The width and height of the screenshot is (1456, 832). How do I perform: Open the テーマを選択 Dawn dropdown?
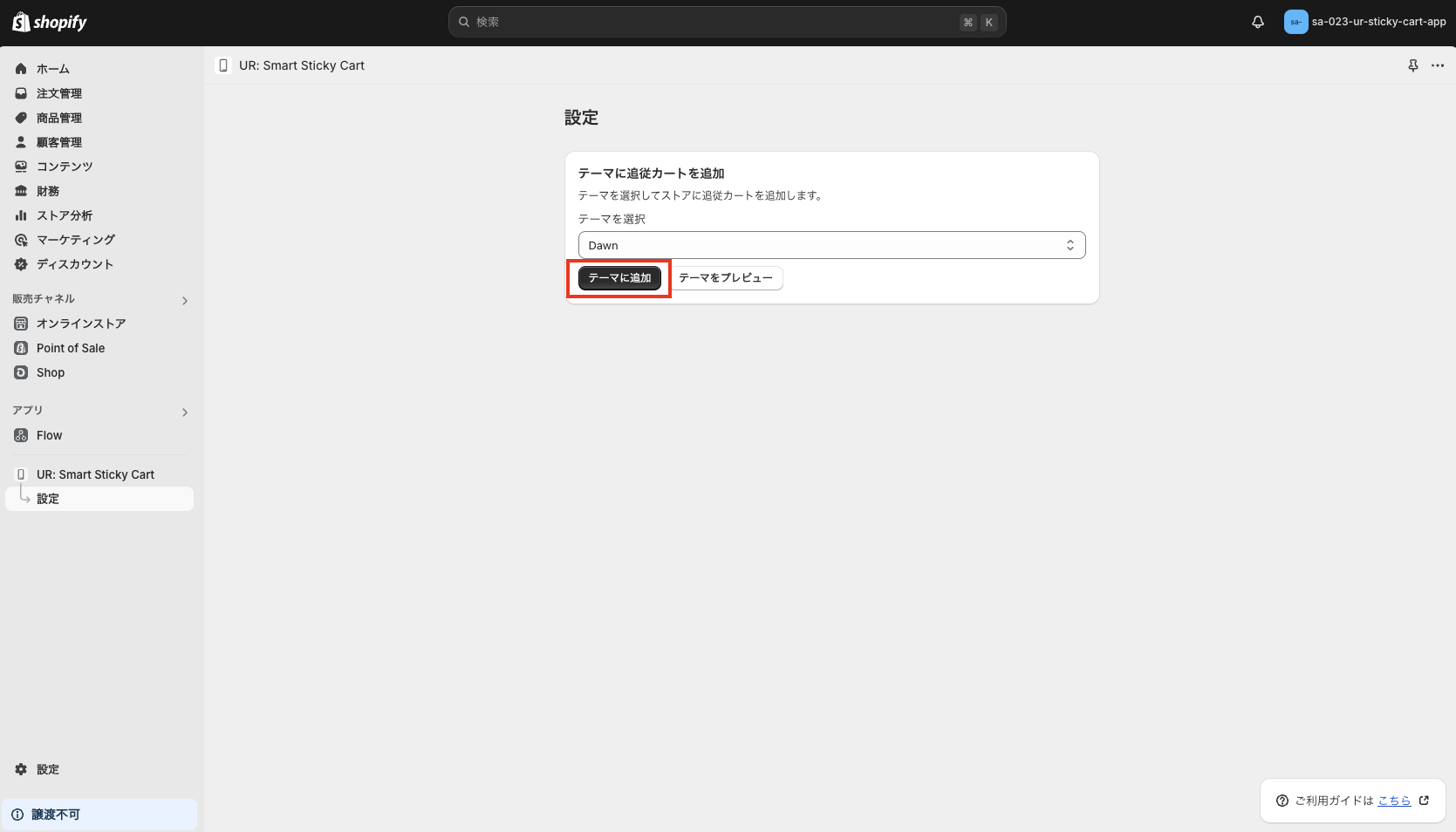click(832, 245)
